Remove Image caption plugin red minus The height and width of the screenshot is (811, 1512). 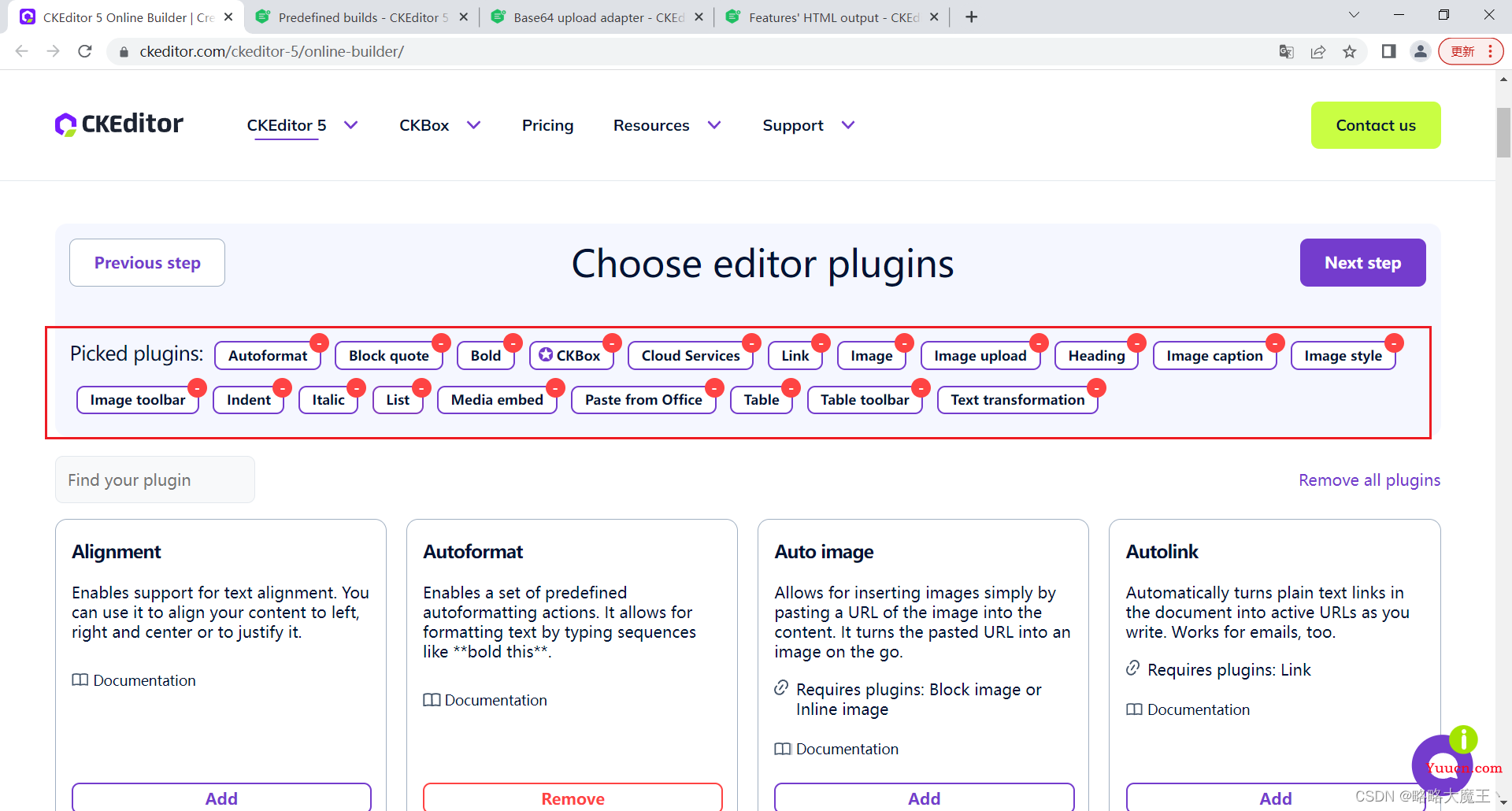(x=1275, y=343)
